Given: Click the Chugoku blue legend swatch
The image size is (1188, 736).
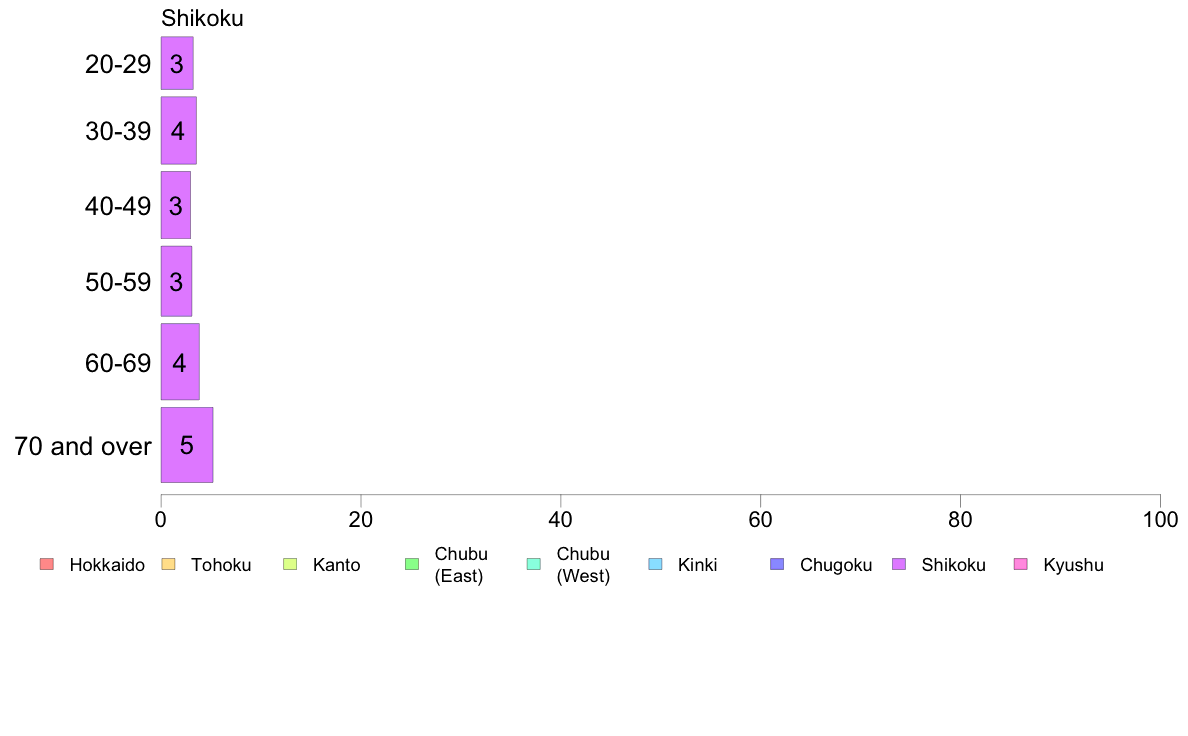Looking at the screenshot, I should (x=777, y=564).
